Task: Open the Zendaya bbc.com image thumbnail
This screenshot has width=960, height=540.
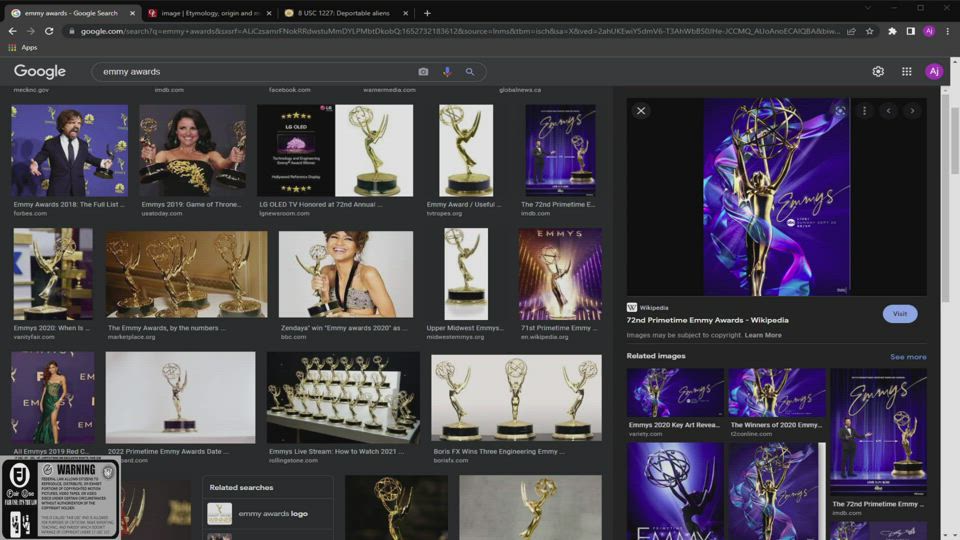Action: click(345, 274)
